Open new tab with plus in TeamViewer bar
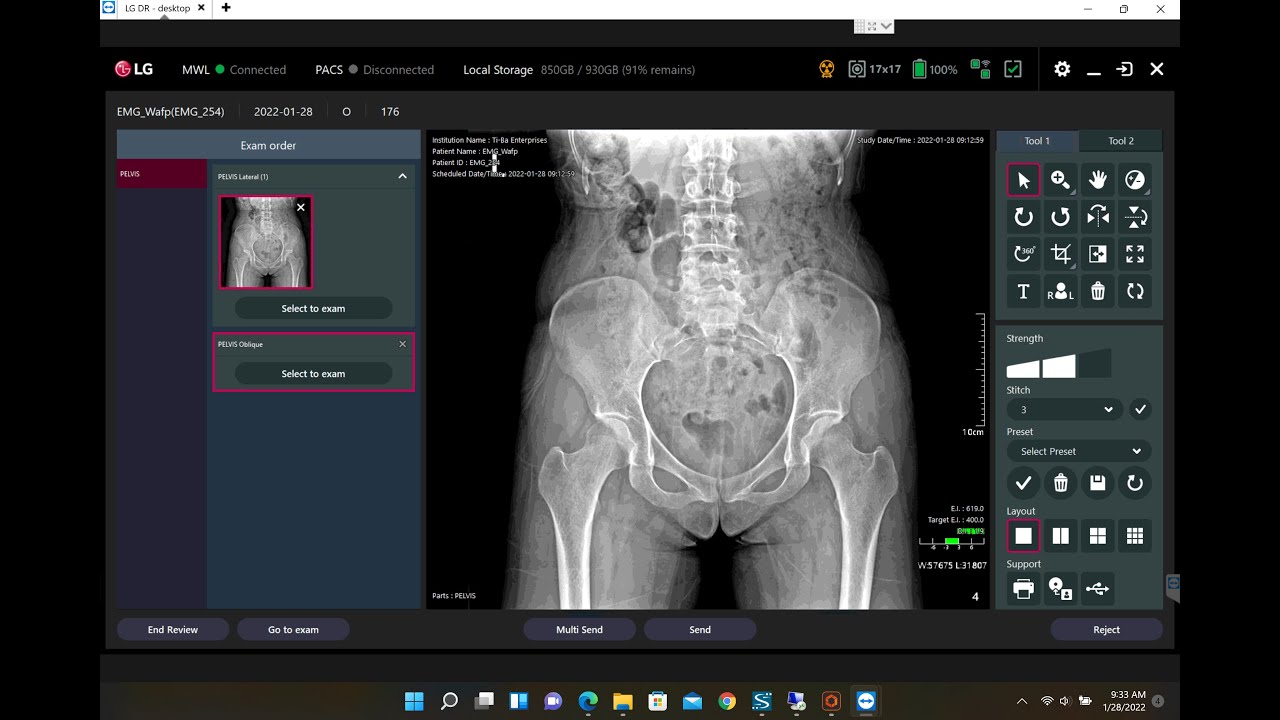This screenshot has width=1280, height=720. click(x=226, y=8)
